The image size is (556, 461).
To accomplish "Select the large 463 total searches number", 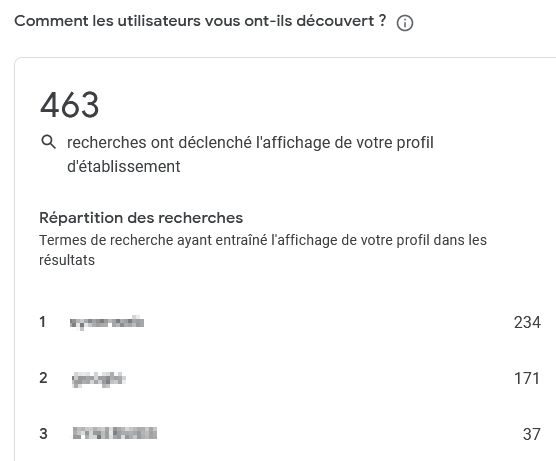I will 70,105.
